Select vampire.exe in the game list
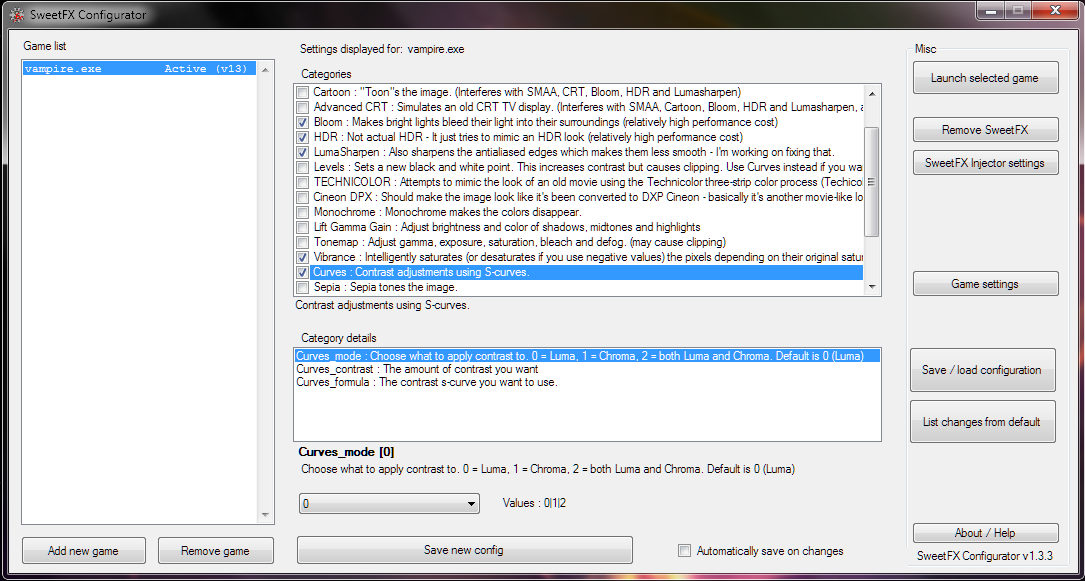1085x581 pixels. tap(140, 69)
